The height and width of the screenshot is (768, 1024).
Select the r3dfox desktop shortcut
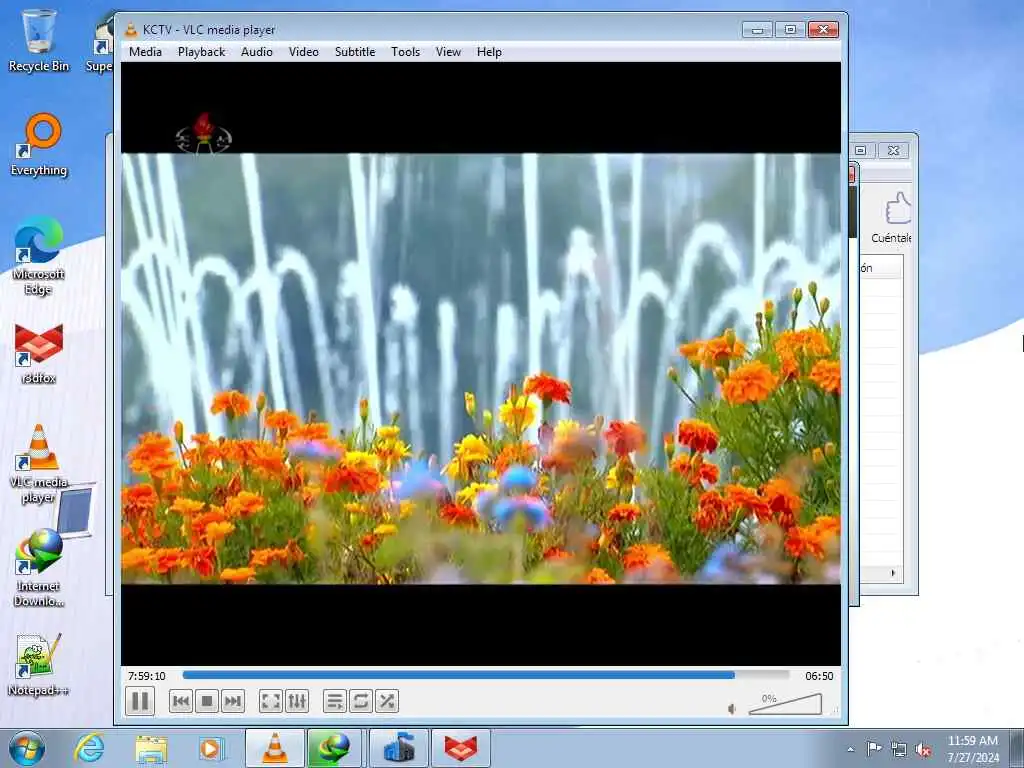pos(39,353)
